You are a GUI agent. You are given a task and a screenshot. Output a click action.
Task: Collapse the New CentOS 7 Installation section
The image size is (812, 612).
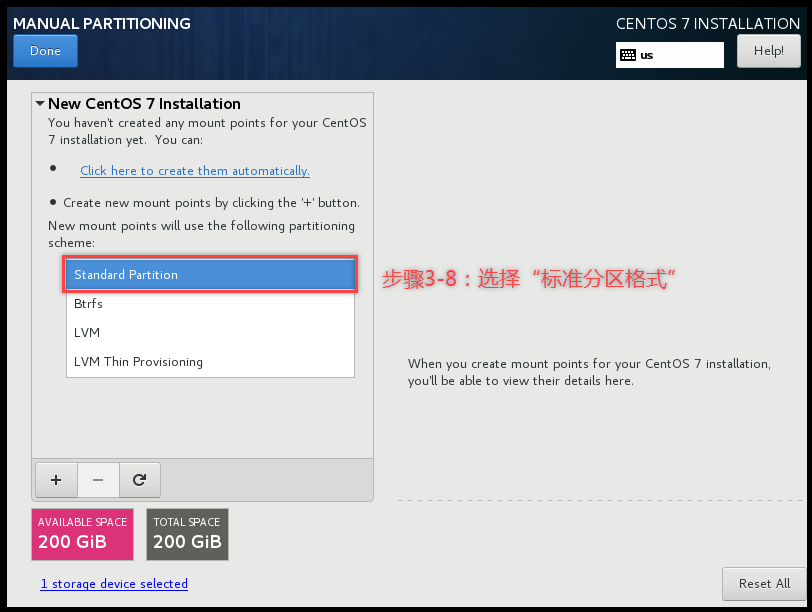pyautogui.click(x=40, y=104)
